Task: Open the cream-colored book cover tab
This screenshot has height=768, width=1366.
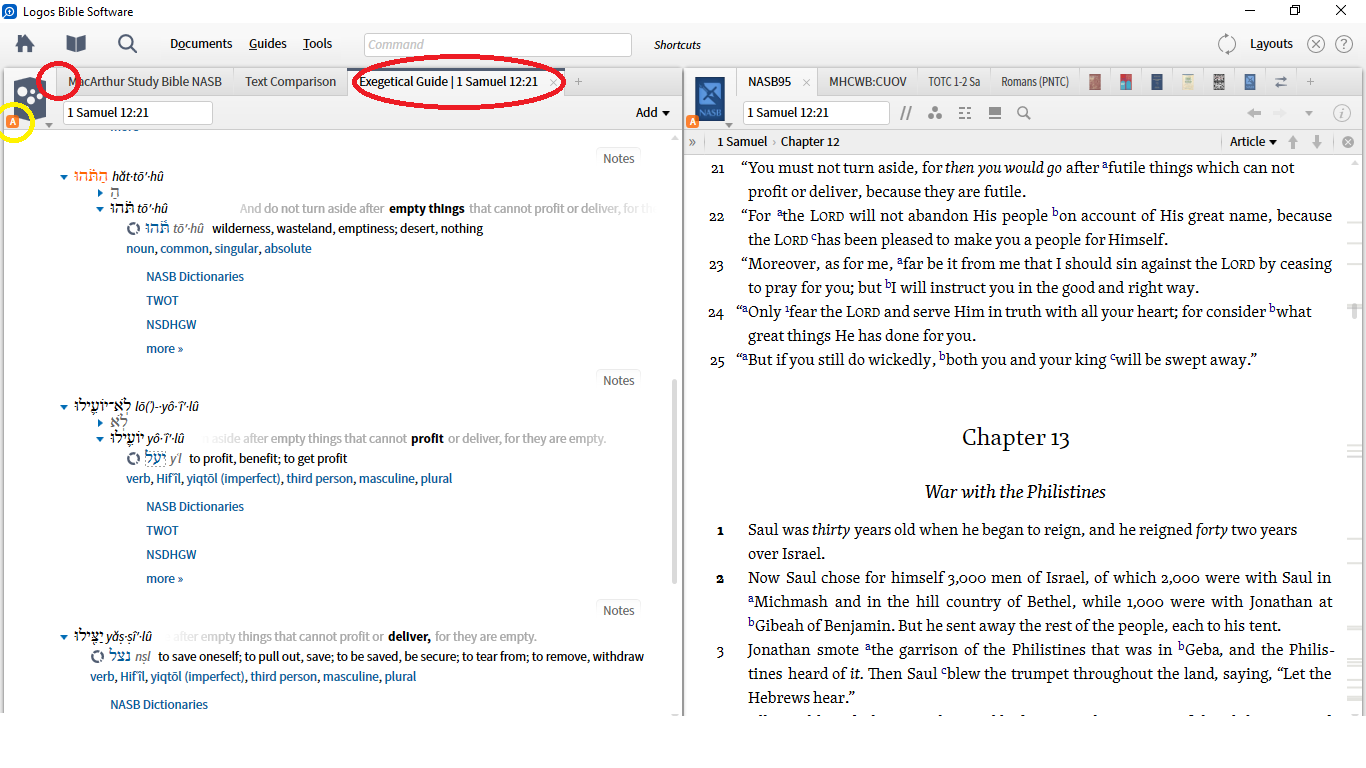Action: 1188,82
